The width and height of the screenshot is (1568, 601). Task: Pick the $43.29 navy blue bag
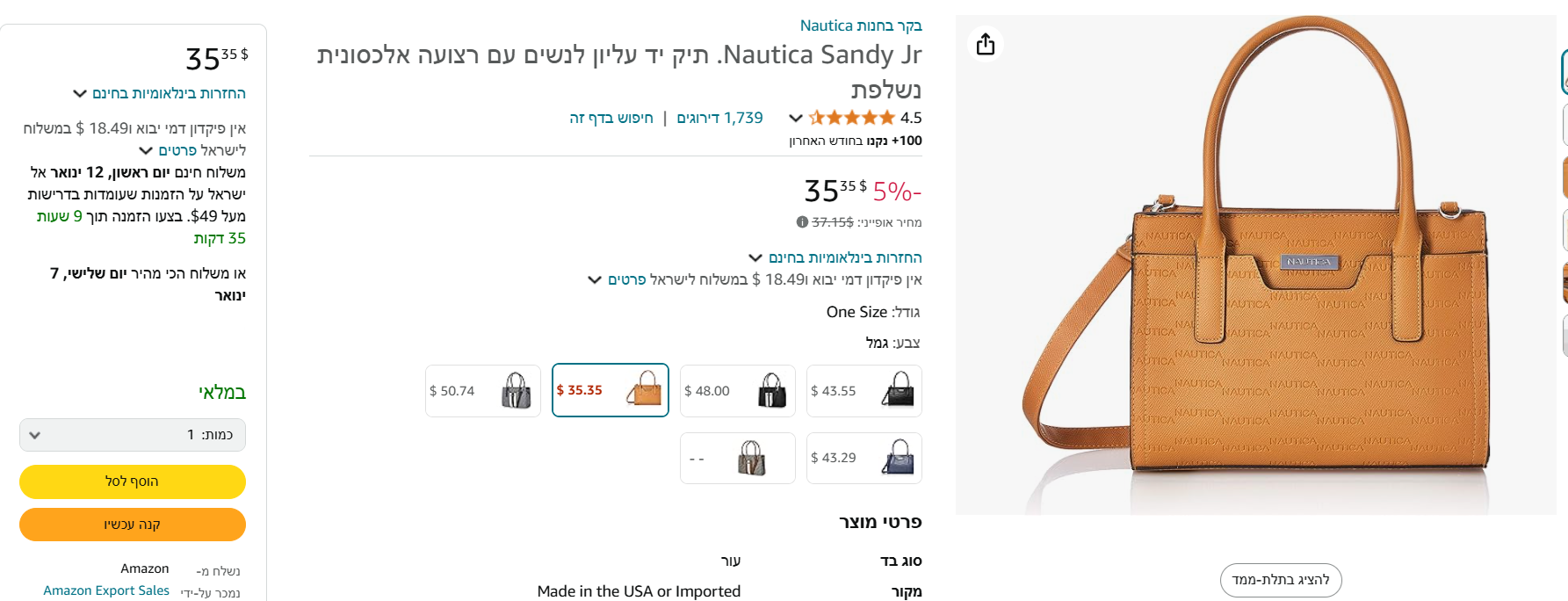coord(864,458)
